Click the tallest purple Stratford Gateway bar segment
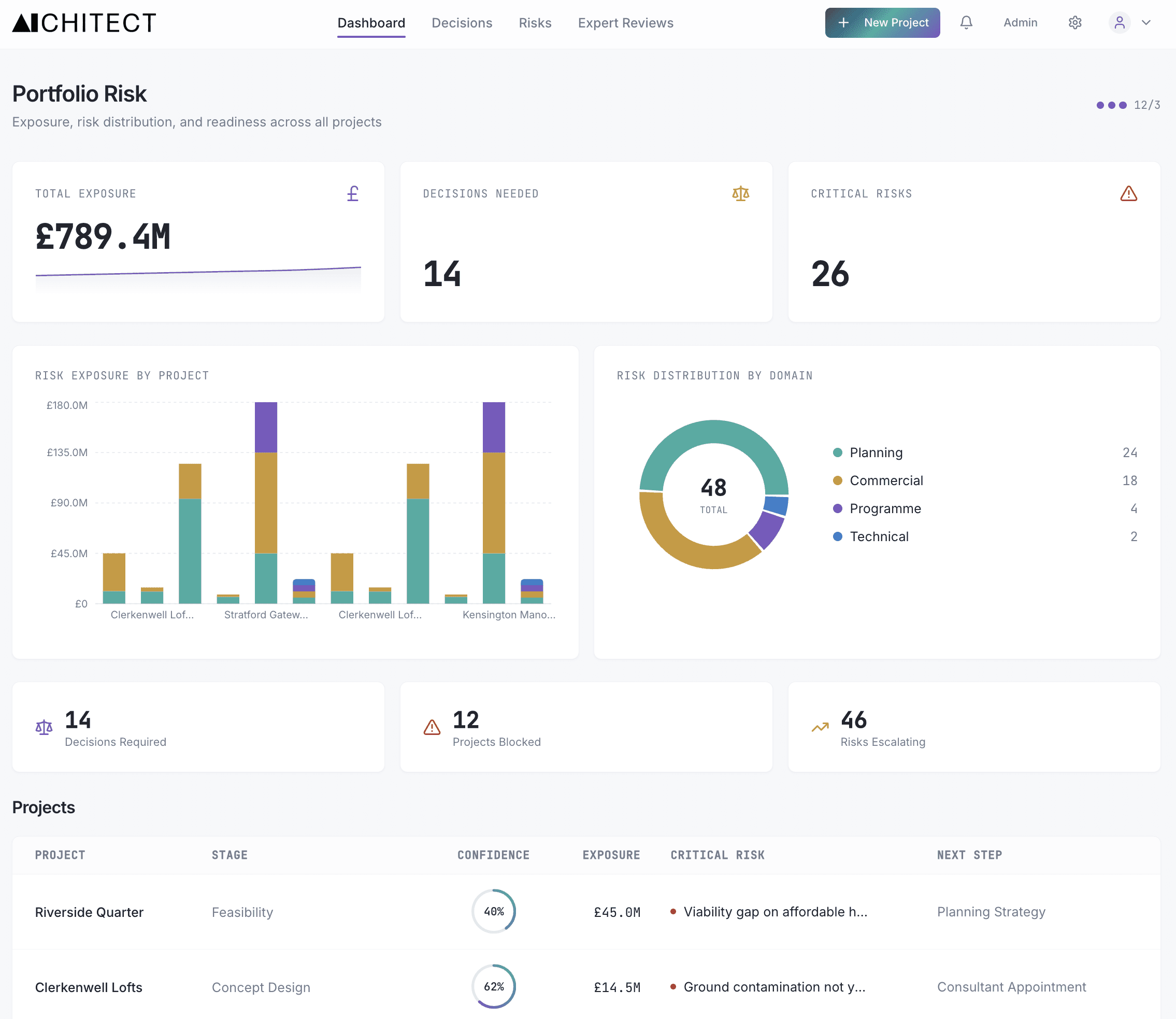Image resolution: width=1176 pixels, height=1019 pixels. coord(265,427)
